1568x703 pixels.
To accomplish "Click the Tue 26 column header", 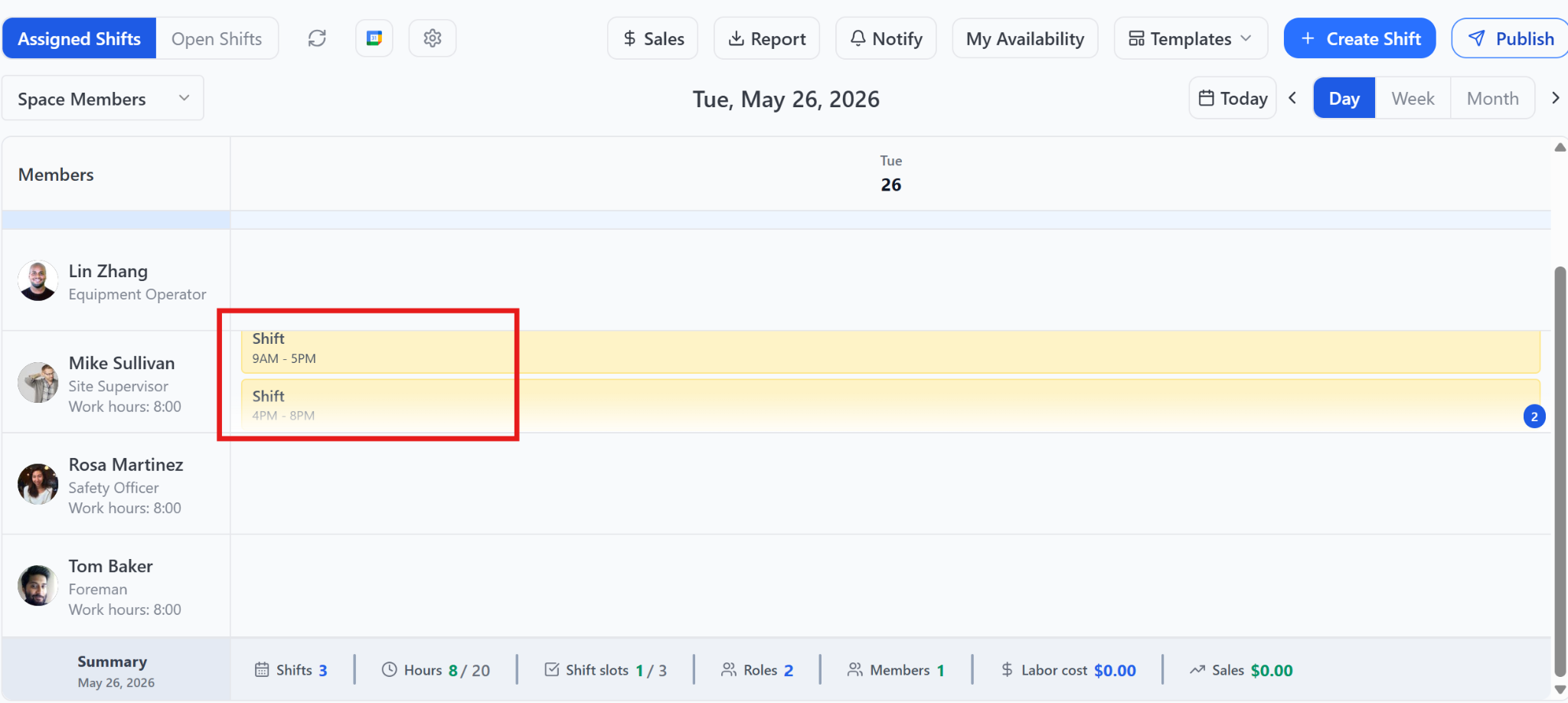I will click(891, 173).
